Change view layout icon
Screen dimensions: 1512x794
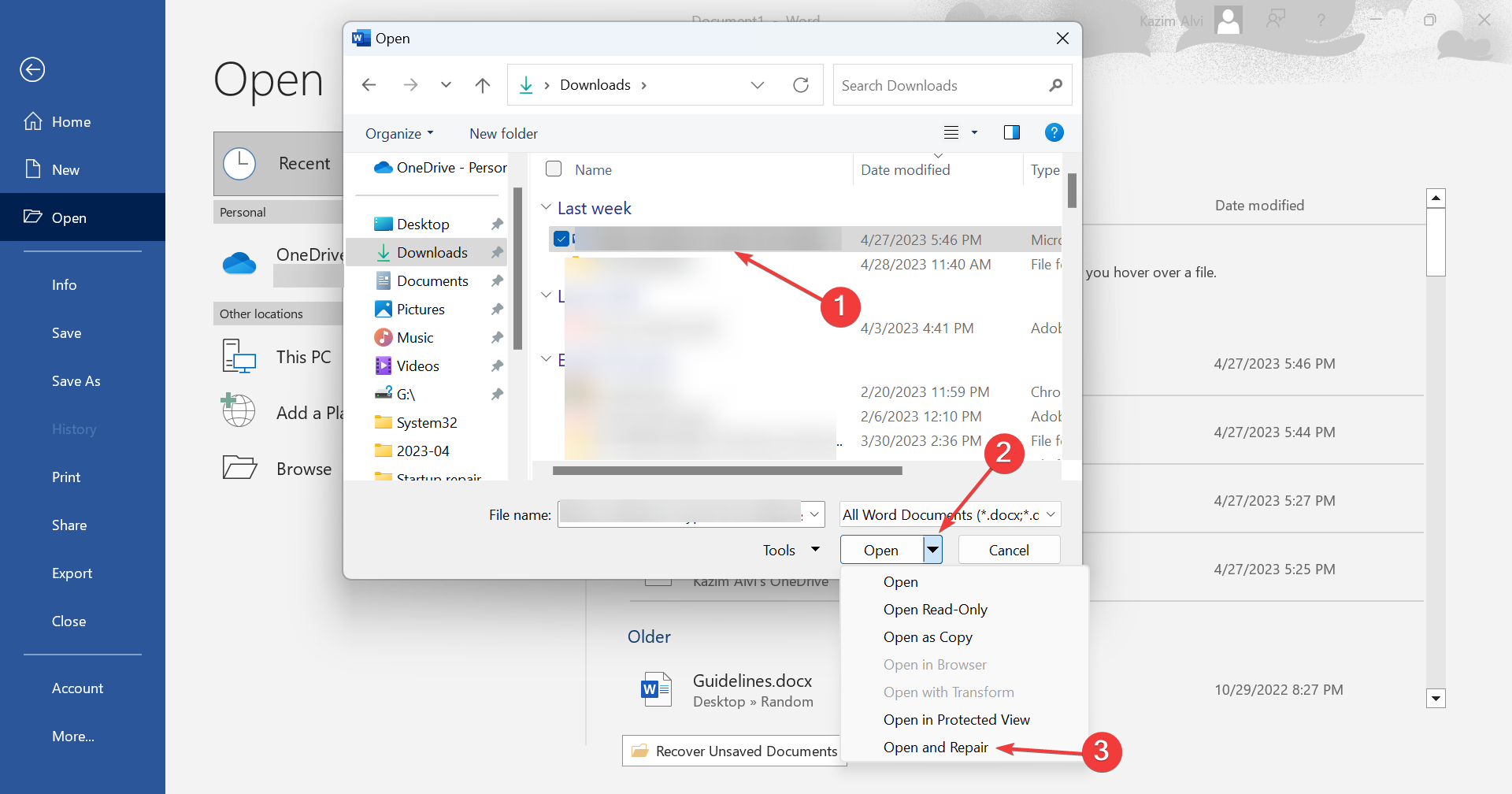click(x=951, y=132)
